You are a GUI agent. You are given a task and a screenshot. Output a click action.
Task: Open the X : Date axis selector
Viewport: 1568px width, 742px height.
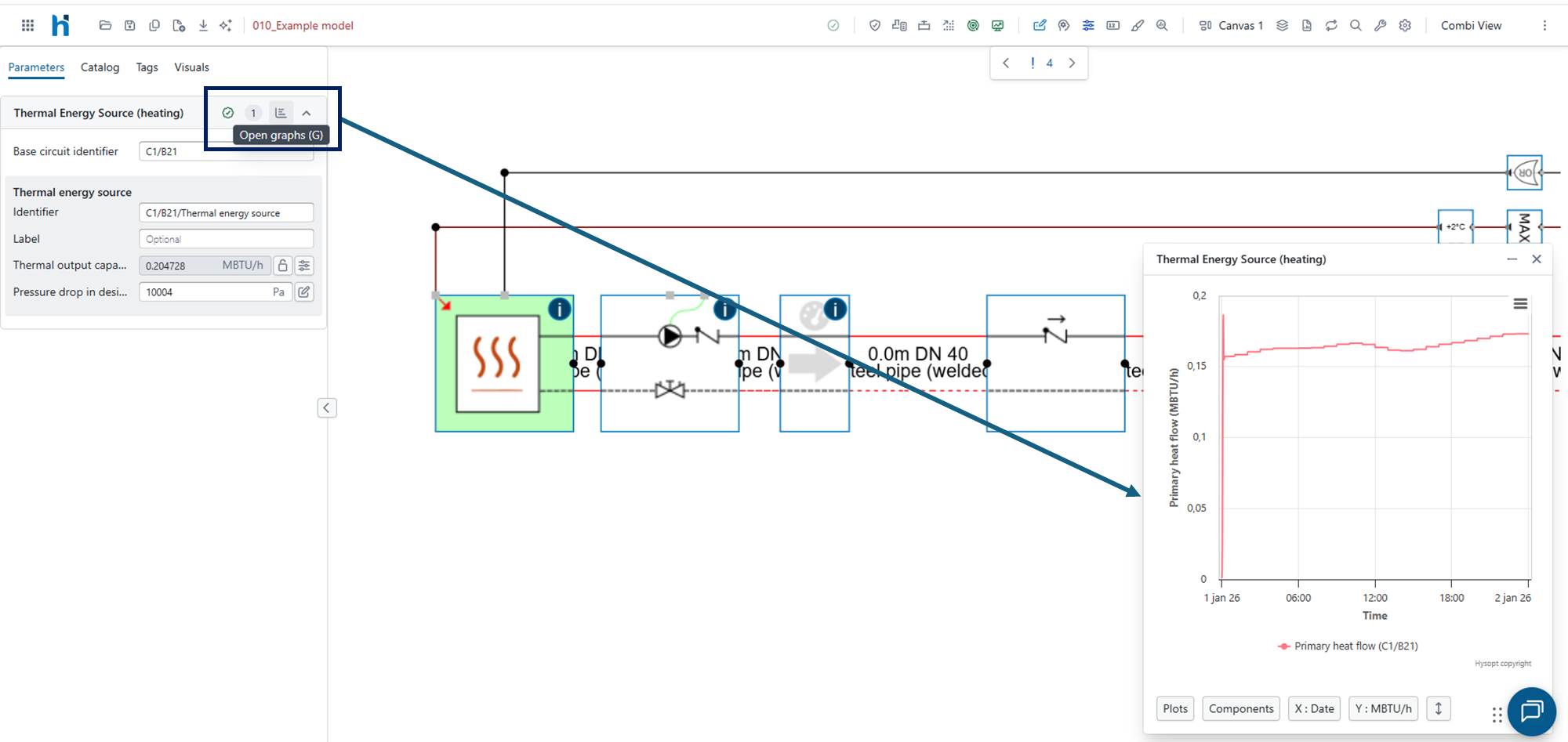pyautogui.click(x=1314, y=709)
